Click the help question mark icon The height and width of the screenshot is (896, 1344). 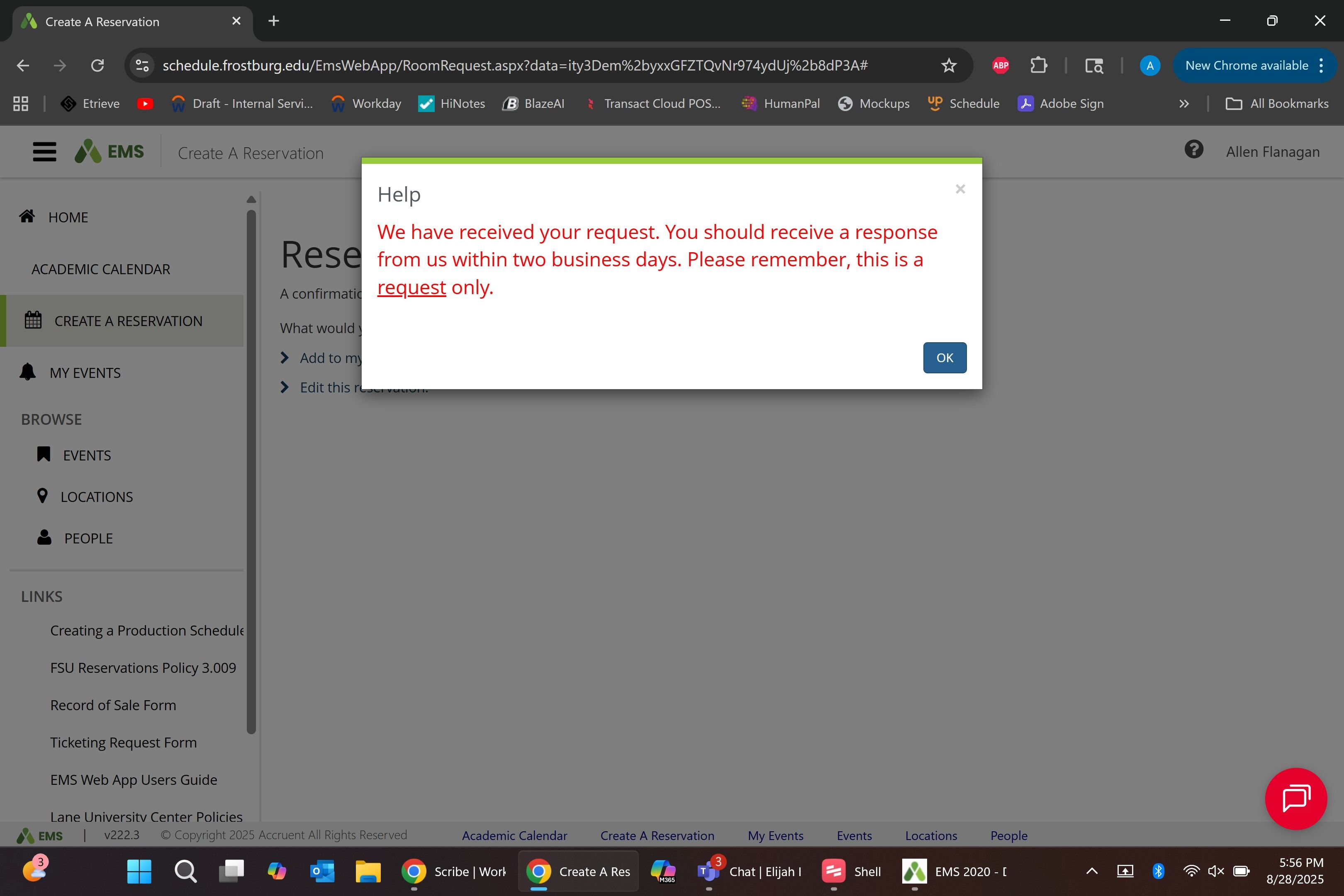click(x=1193, y=150)
